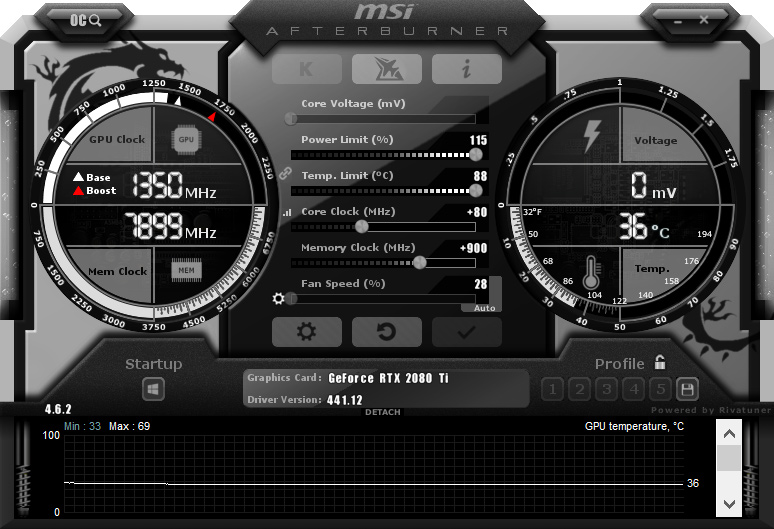Click the GeForce RTX 2080 Ti card name

coord(388,378)
